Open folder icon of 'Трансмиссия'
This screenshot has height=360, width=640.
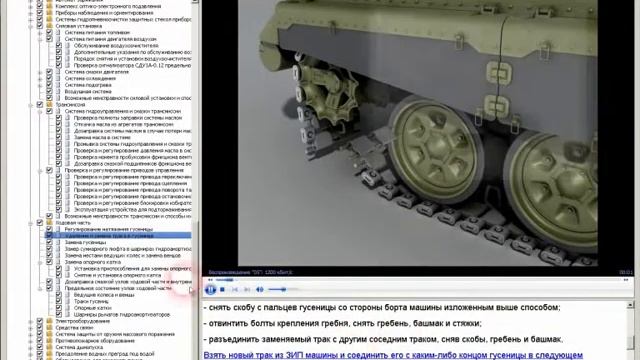coord(49,104)
